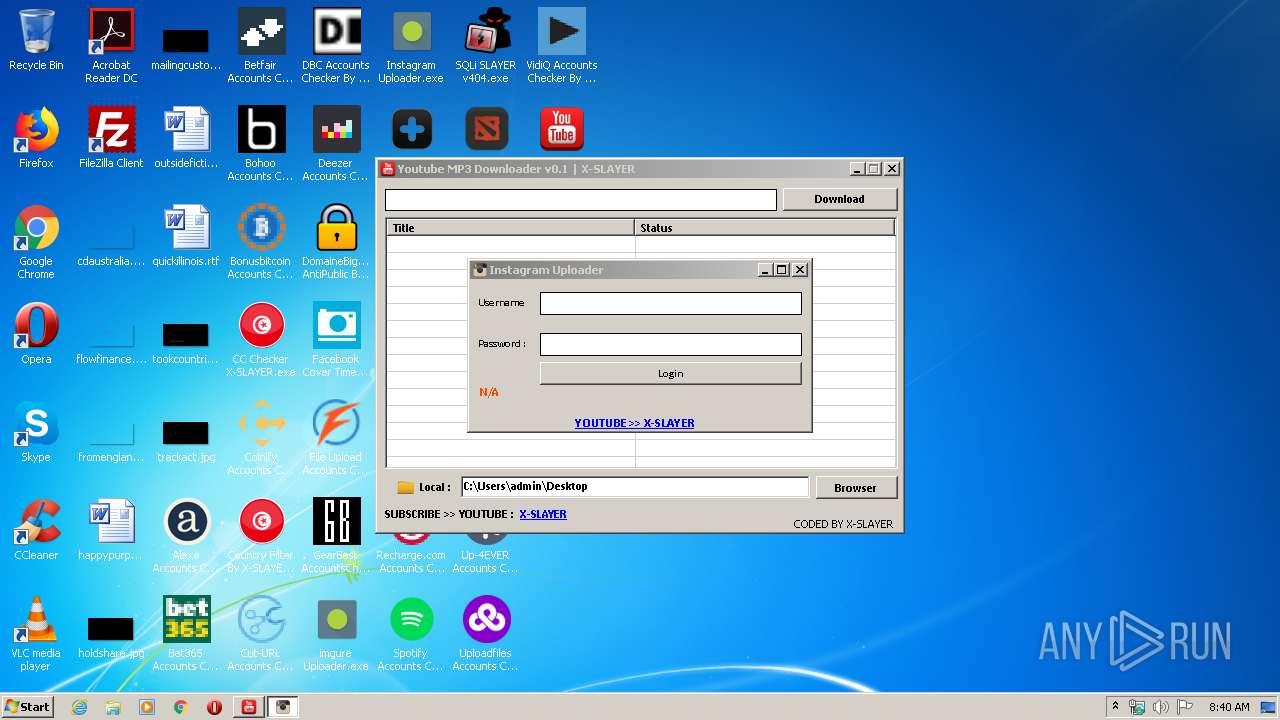Focus the Password field in Instagram Uploader
This screenshot has height=720, width=1280.
(670, 344)
